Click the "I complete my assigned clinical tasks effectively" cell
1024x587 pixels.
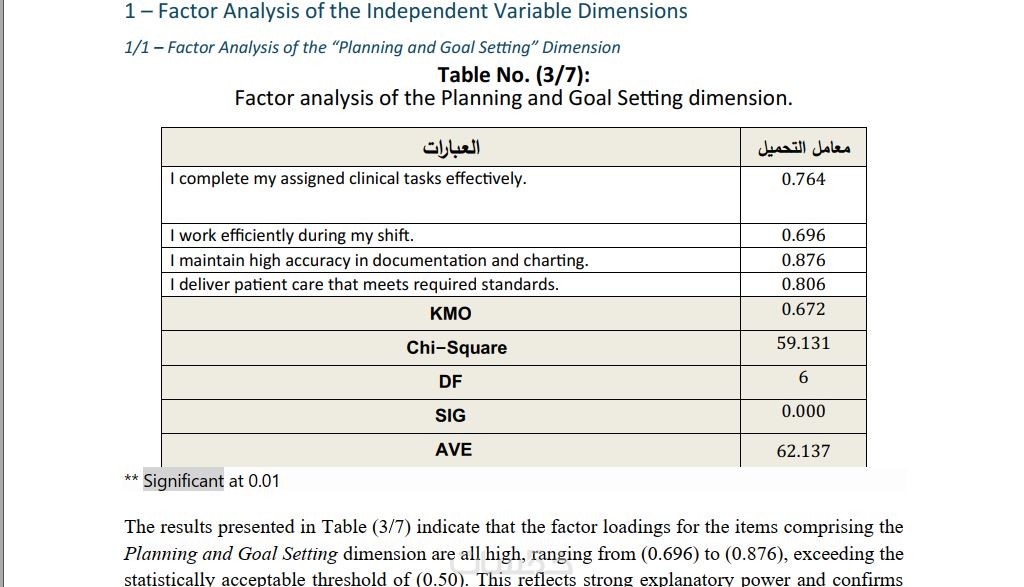(x=348, y=179)
